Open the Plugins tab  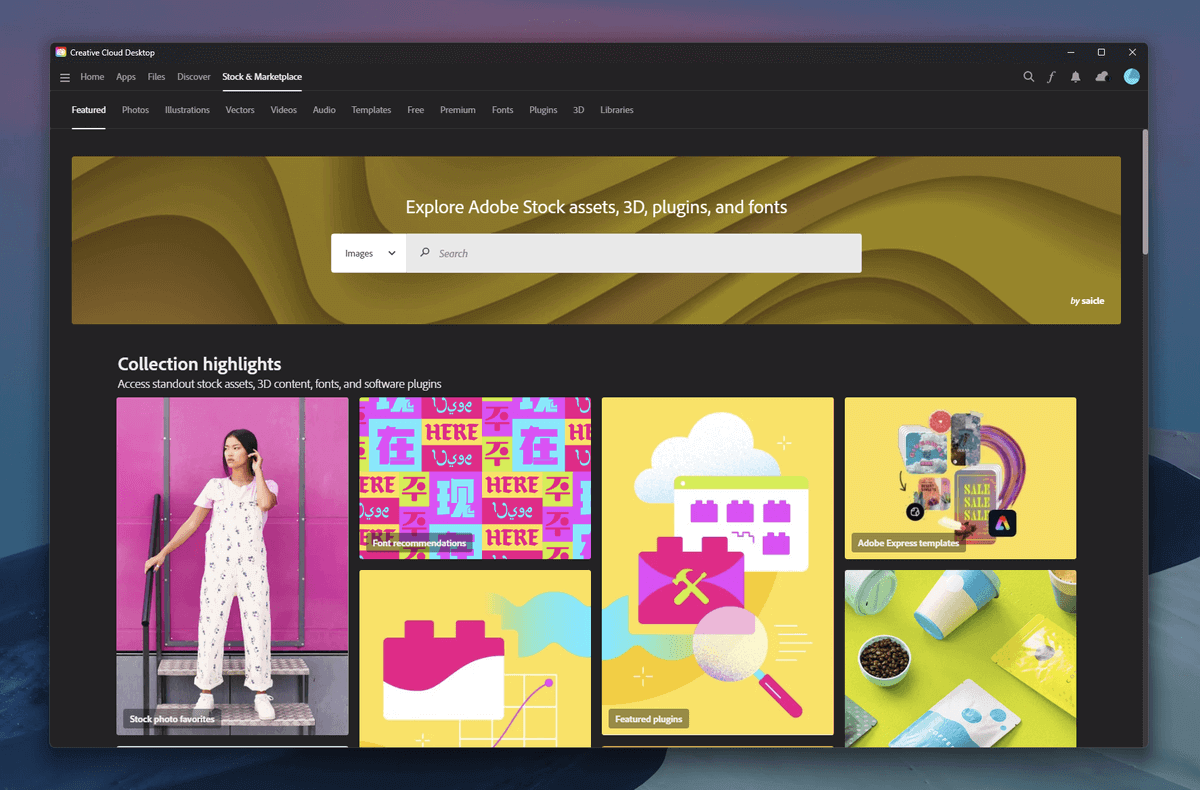(543, 110)
